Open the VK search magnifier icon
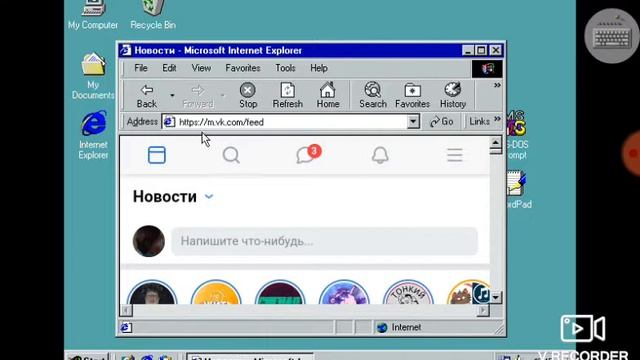The height and width of the screenshot is (360, 640). [231, 155]
